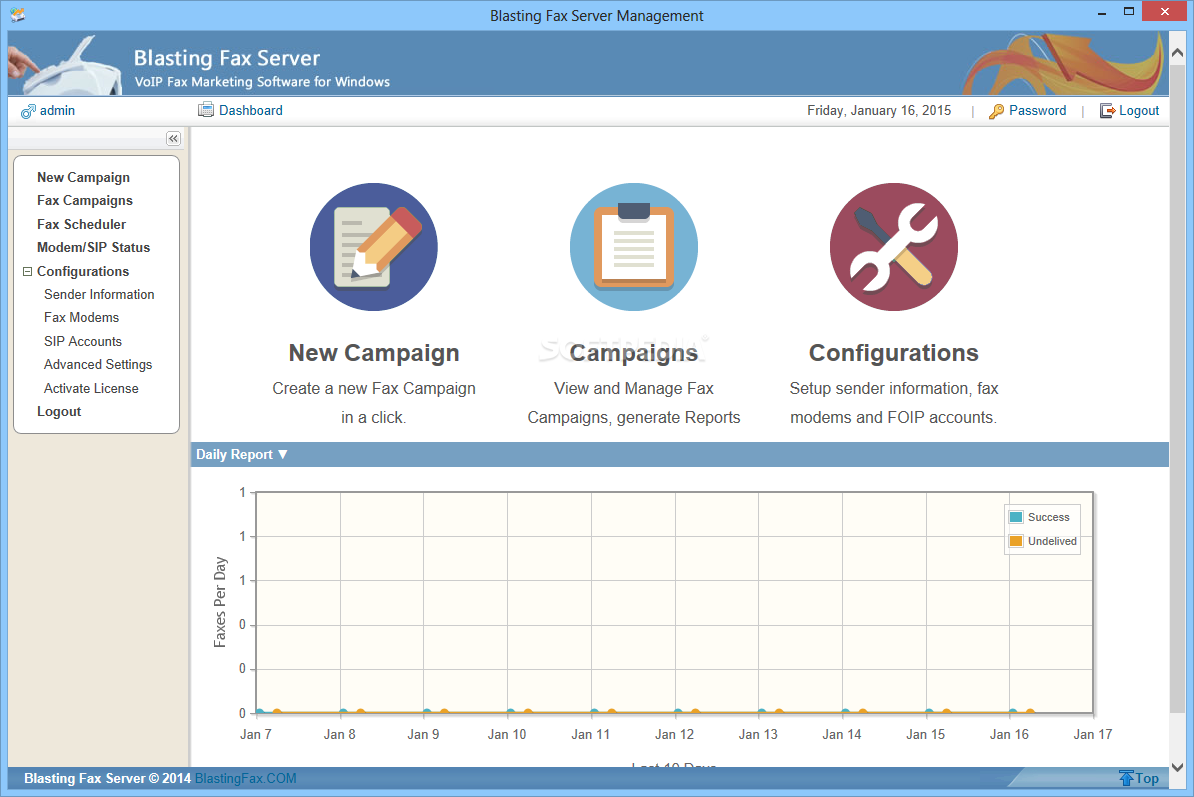Click the Dashboard page icon
Viewport: 1194px width, 797px height.
pyautogui.click(x=206, y=110)
